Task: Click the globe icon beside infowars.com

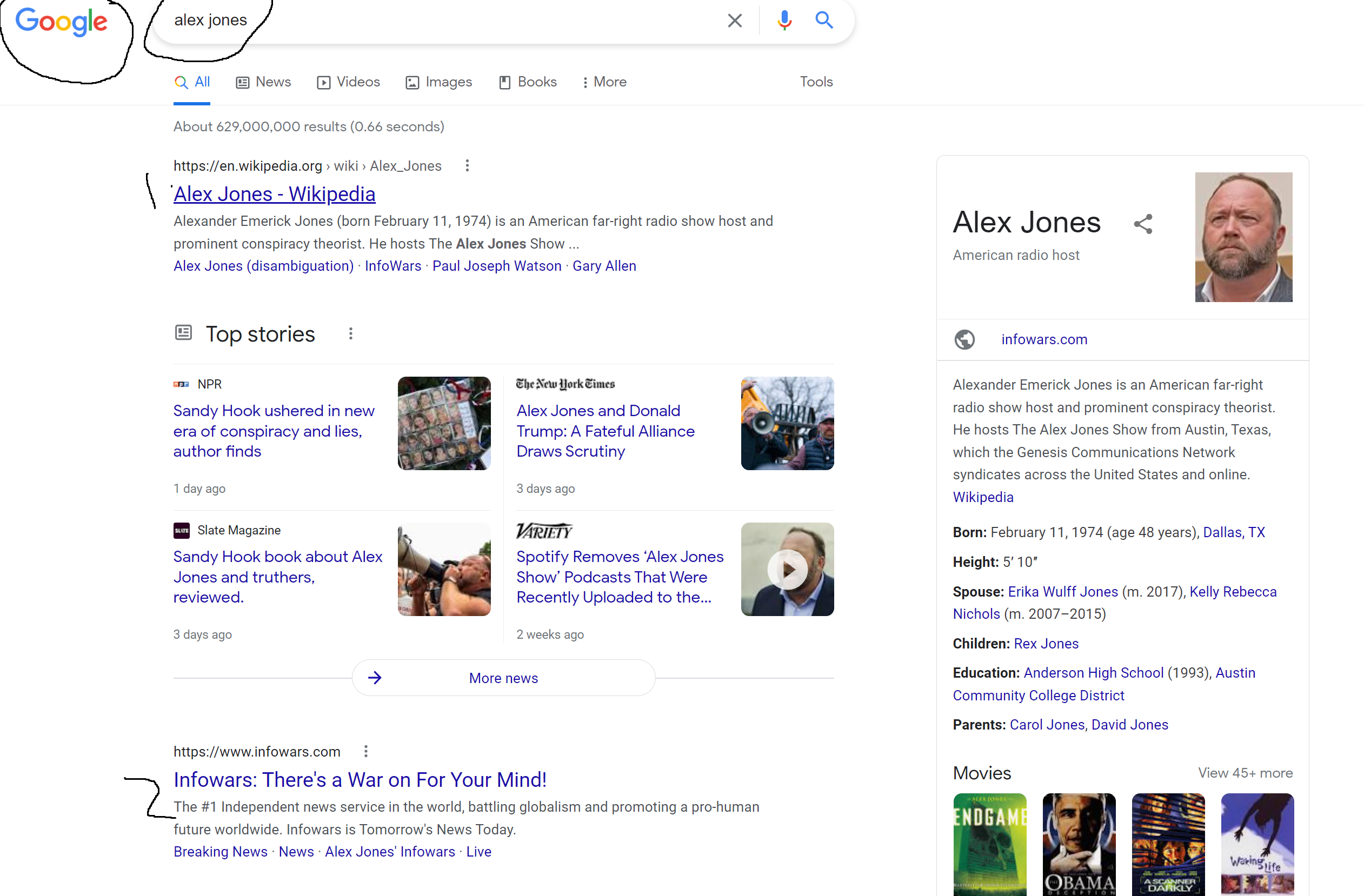Action: coord(964,339)
